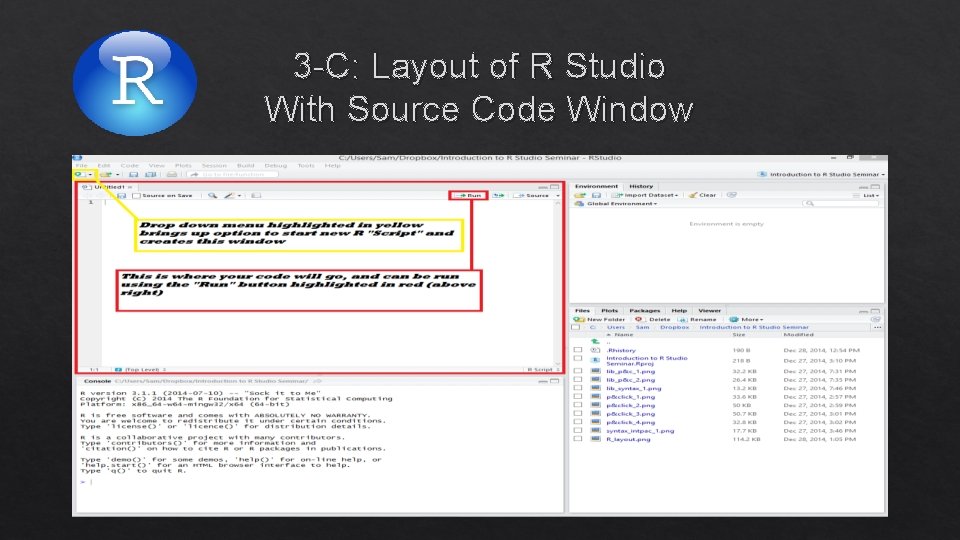Viewport: 960px width, 540px height.
Task: Open the project dropdown Introduction to R Studio Seminar
Action: [x=821, y=174]
